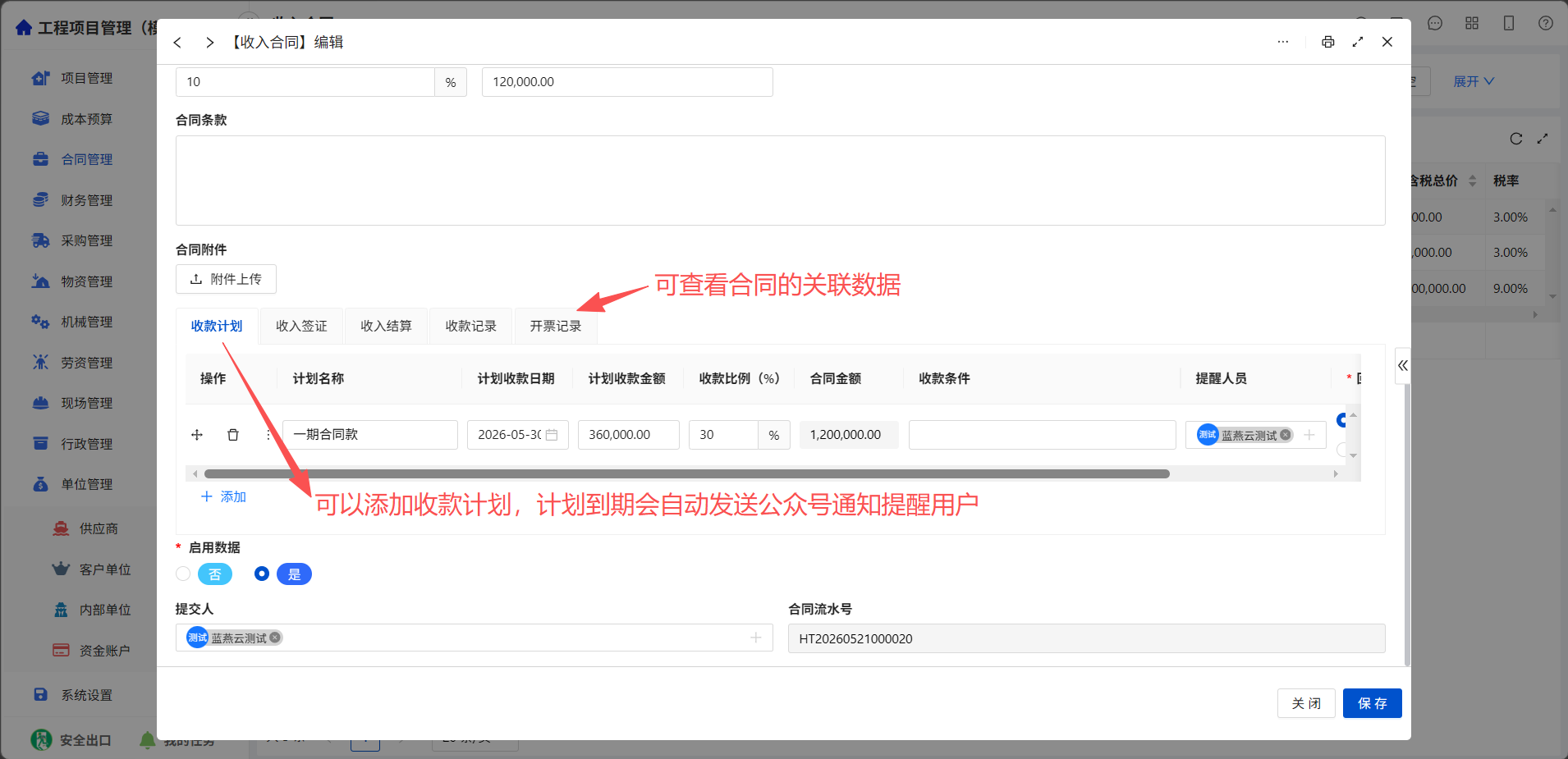1568x759 pixels.
Task: Expand filters with 展开 dropdown
Action: 1474,81
